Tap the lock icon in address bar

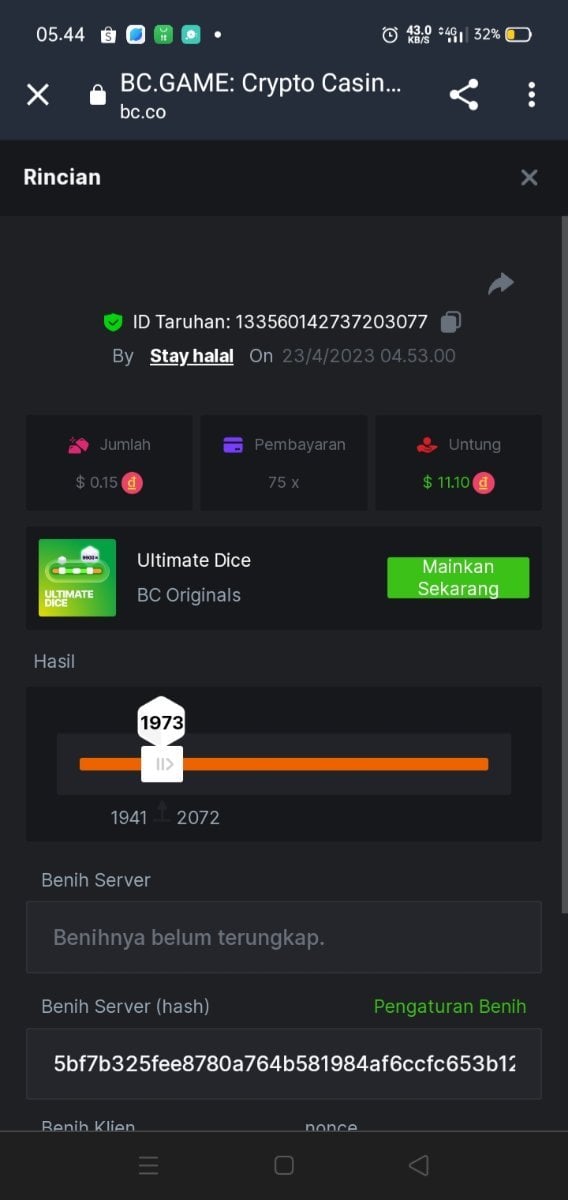coord(97,95)
